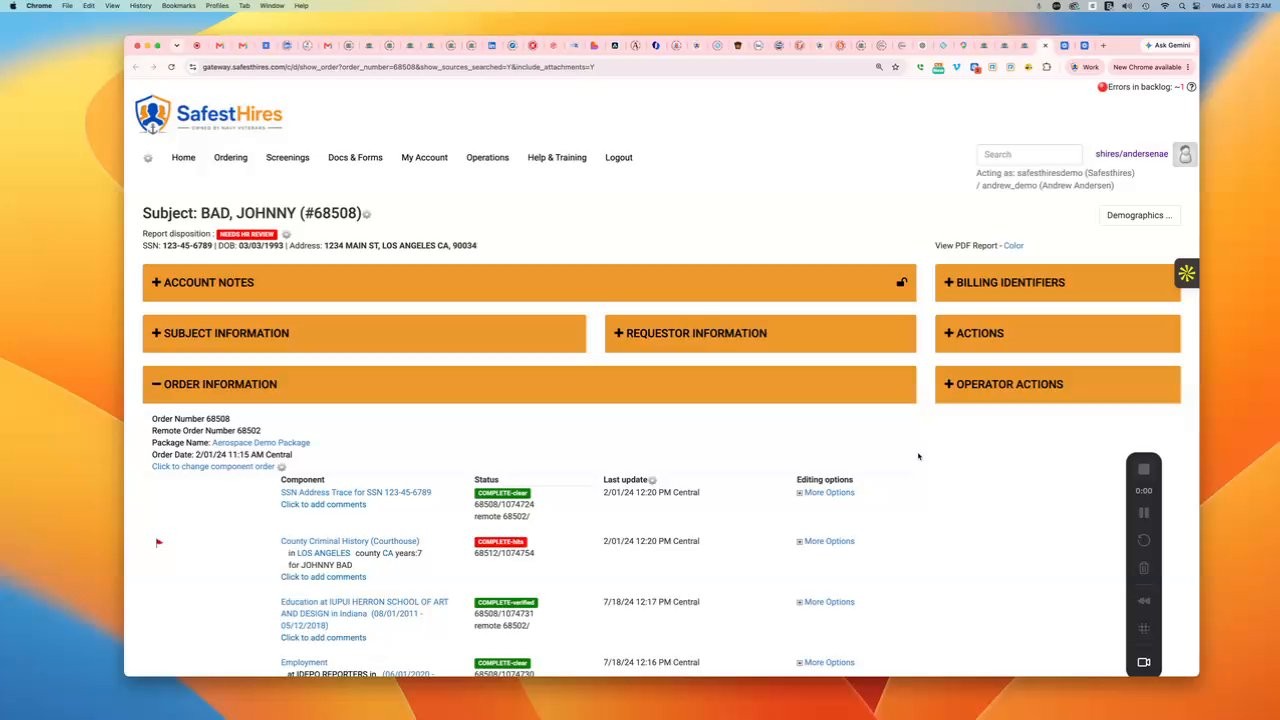Click the unlock padlock icon in Account Notes

point(901,283)
